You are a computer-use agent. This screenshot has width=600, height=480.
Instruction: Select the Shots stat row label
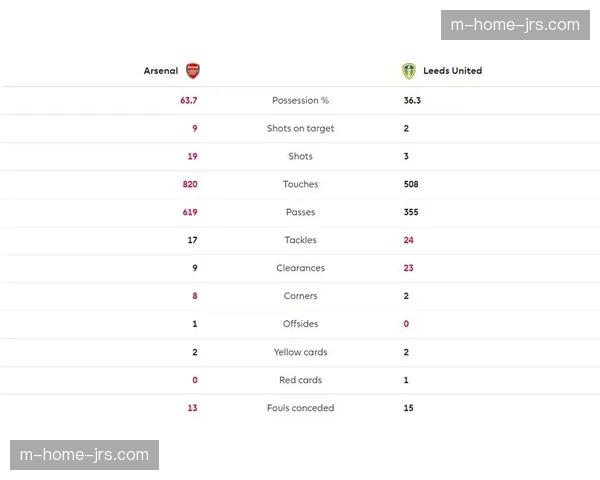pos(300,157)
